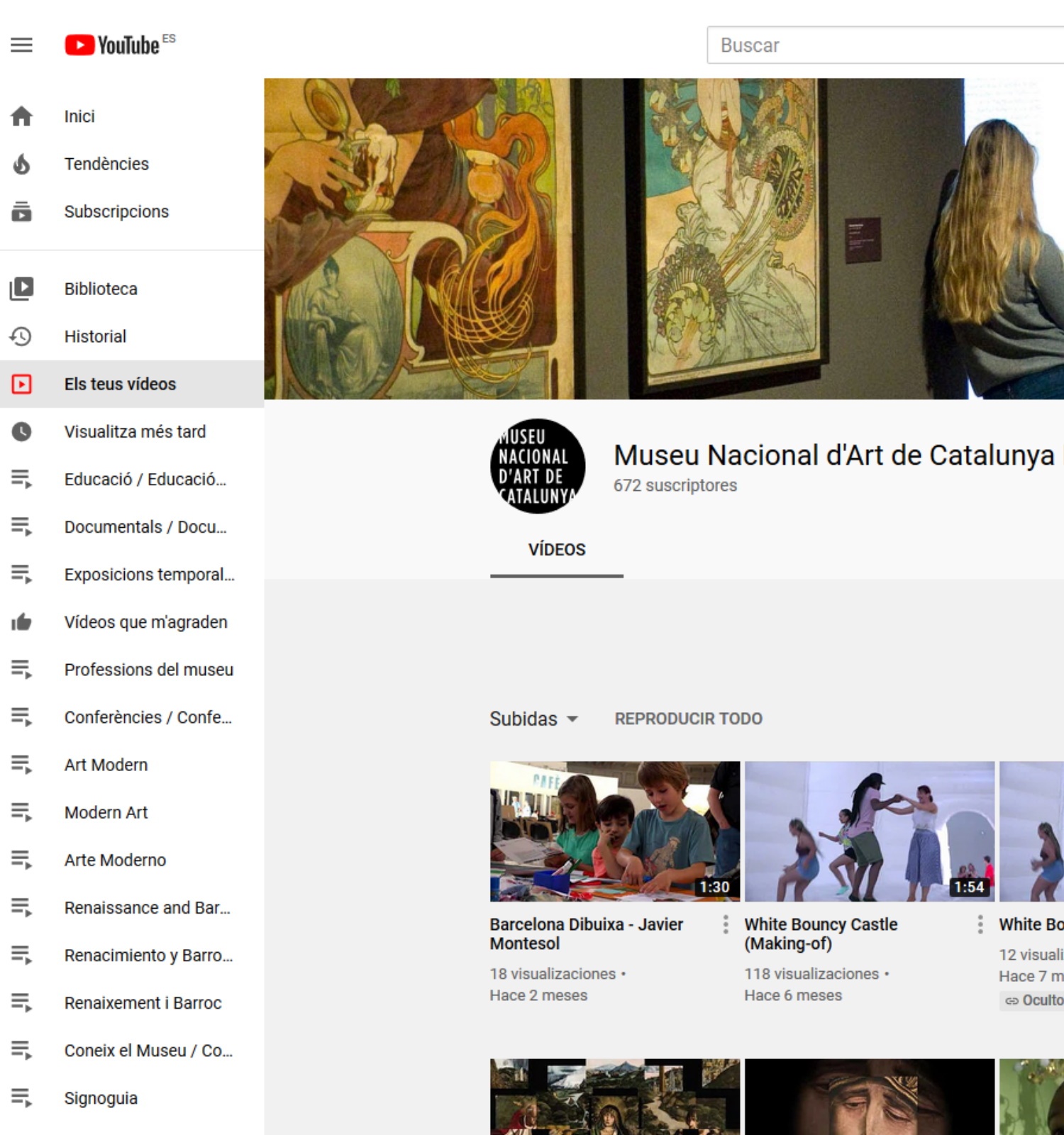Viewport: 1064px width, 1135px height.
Task: Click playlist icon beside Documentals
Action: (21, 527)
